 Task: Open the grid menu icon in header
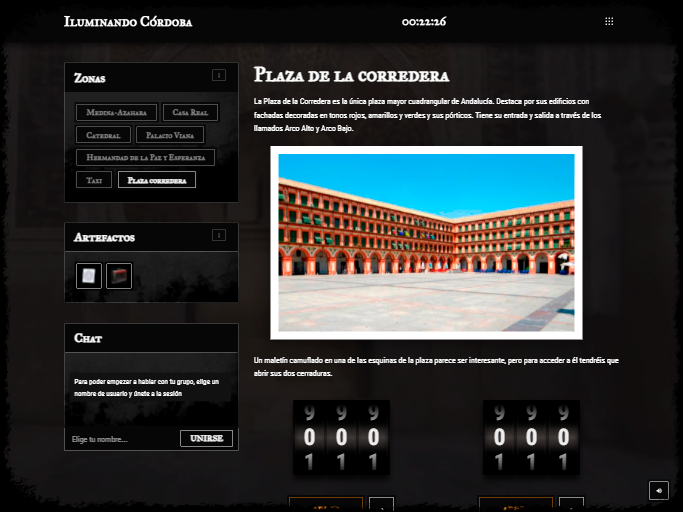[x=609, y=21]
